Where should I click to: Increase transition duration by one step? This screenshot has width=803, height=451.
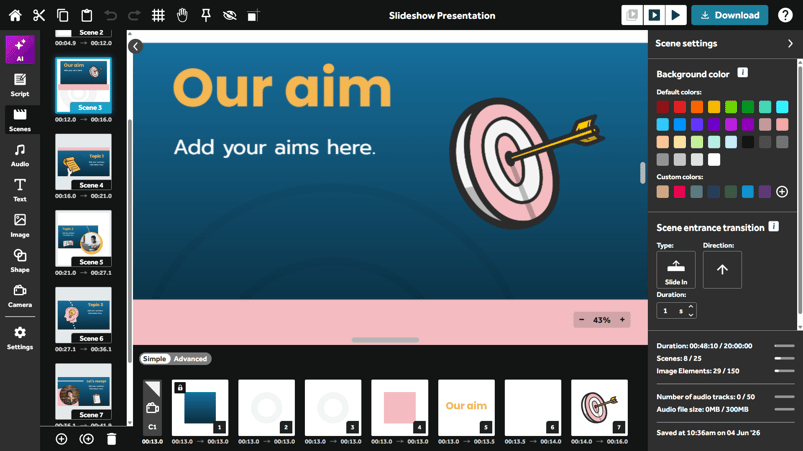(691, 307)
